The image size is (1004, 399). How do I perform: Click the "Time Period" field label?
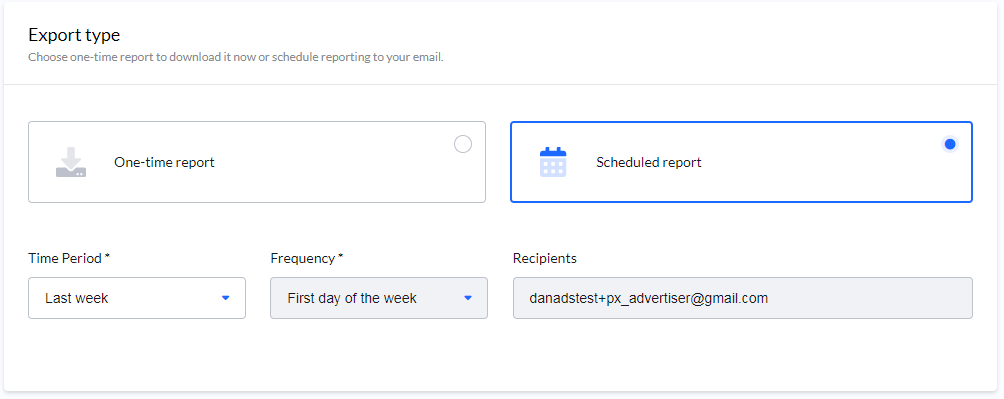tap(69, 258)
